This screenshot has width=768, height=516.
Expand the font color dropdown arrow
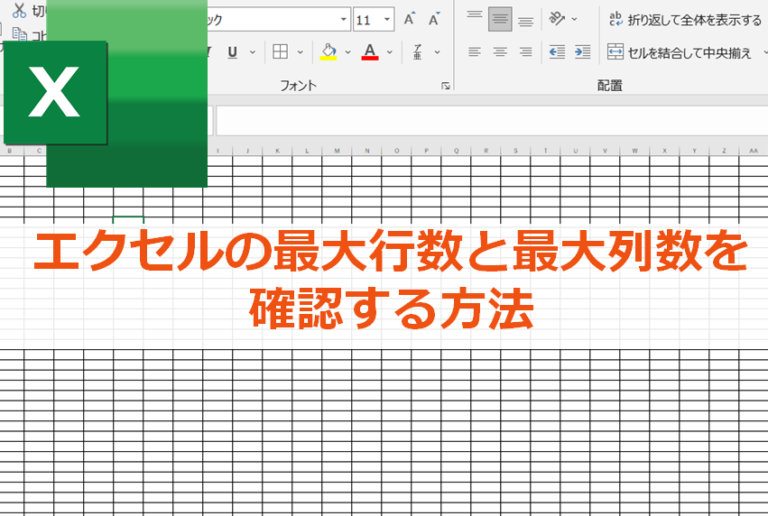391,52
